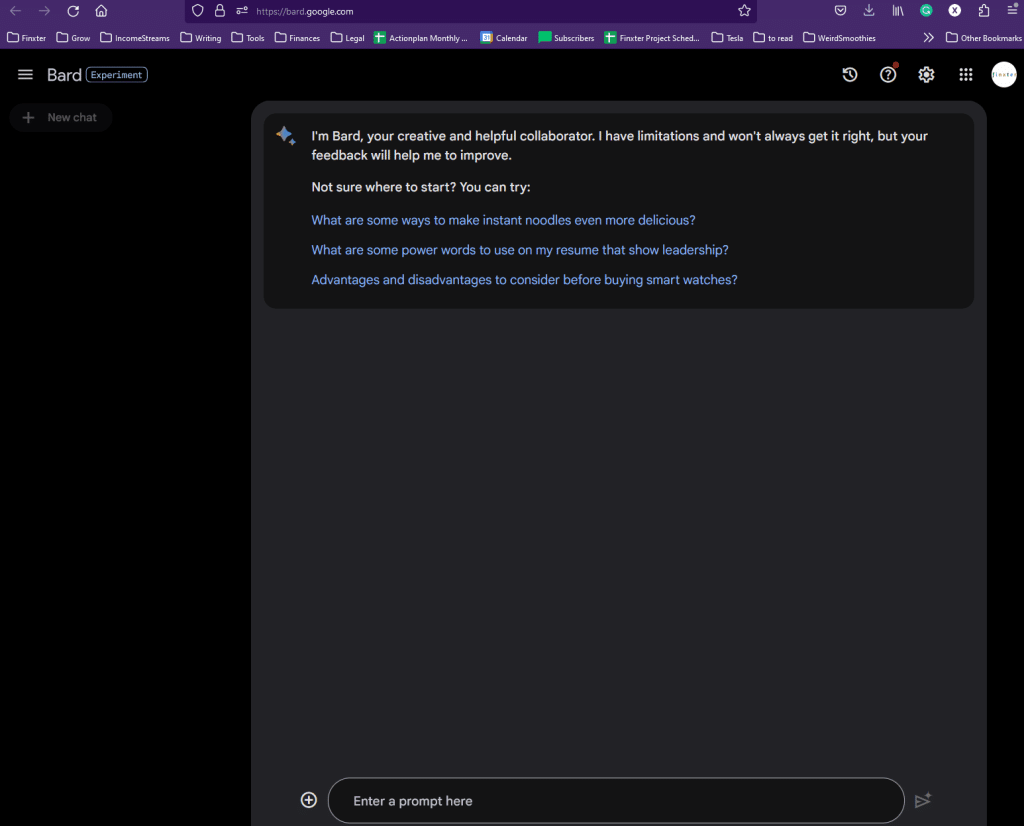1024x826 pixels.
Task: Open Other Bookmarks folder
Action: click(984, 38)
